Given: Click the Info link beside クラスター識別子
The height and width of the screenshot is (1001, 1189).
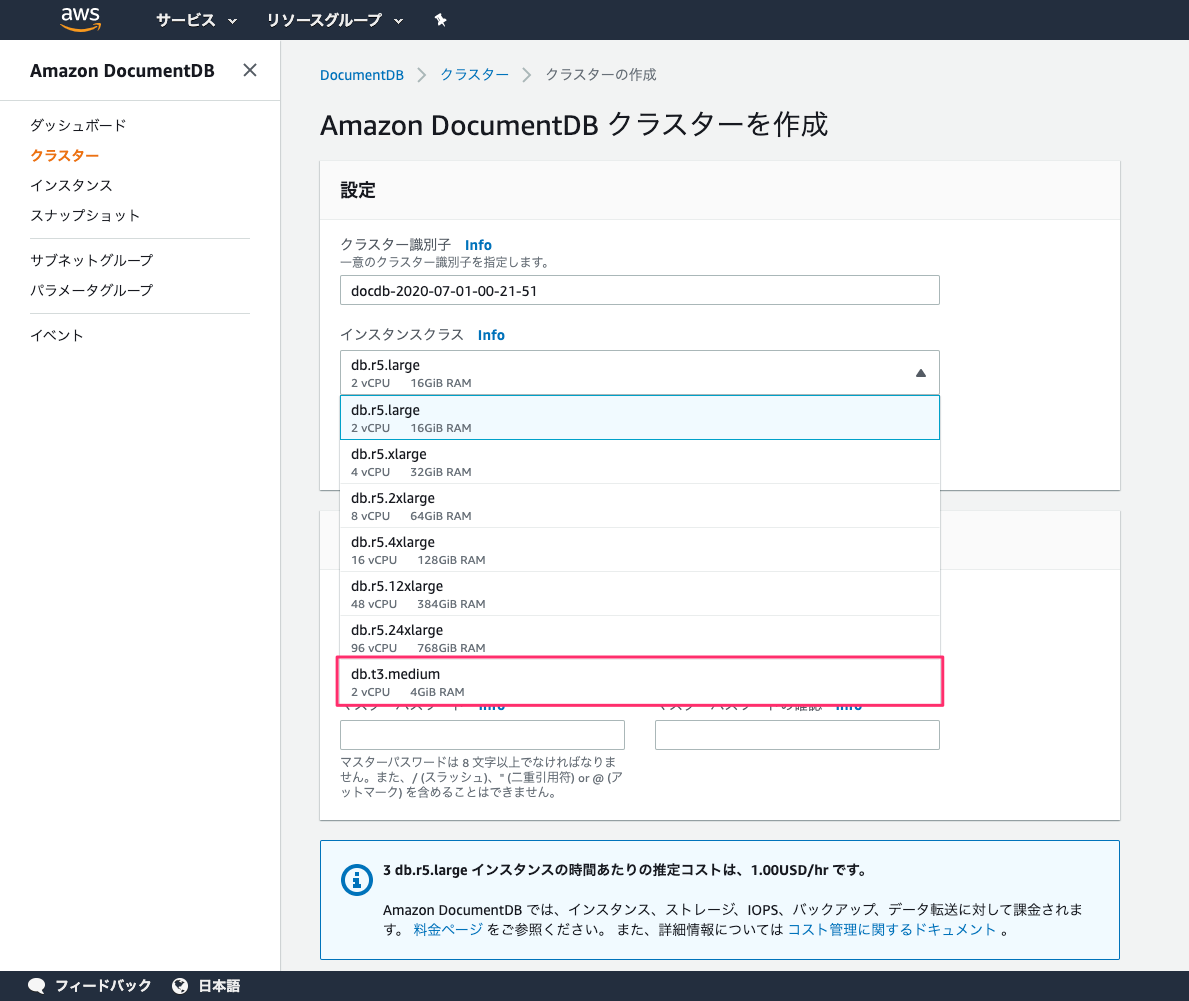Looking at the screenshot, I should (x=478, y=244).
